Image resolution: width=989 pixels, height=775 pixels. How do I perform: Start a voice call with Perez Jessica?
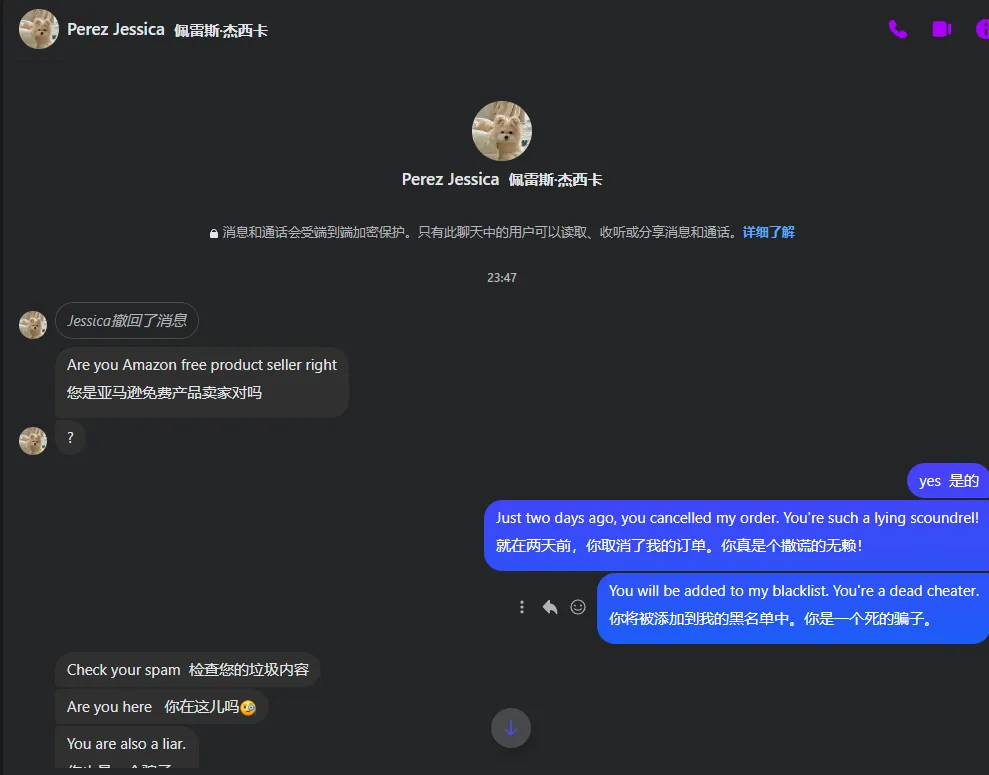pyautogui.click(x=898, y=29)
